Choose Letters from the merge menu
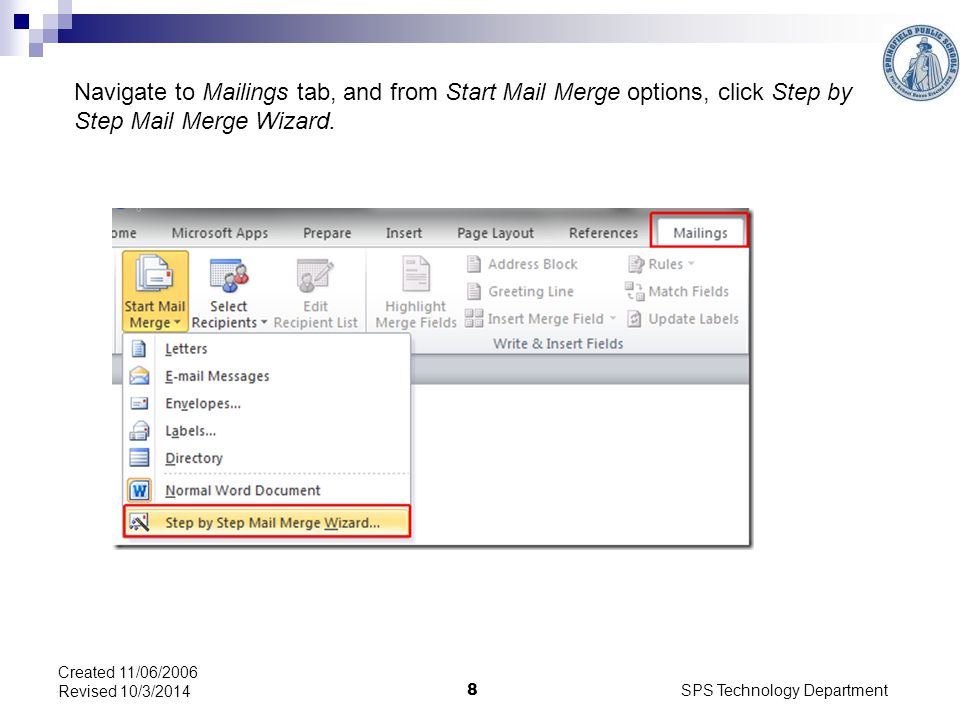 pos(267,348)
